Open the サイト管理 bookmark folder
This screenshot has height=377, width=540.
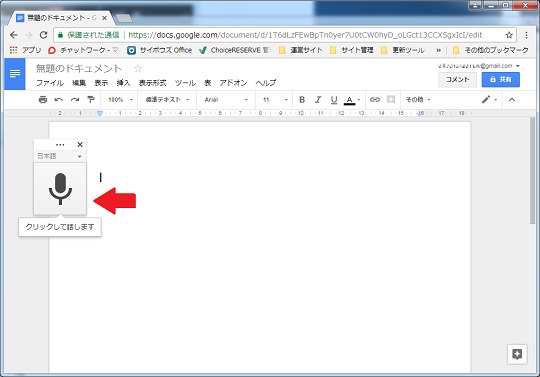click(x=351, y=50)
